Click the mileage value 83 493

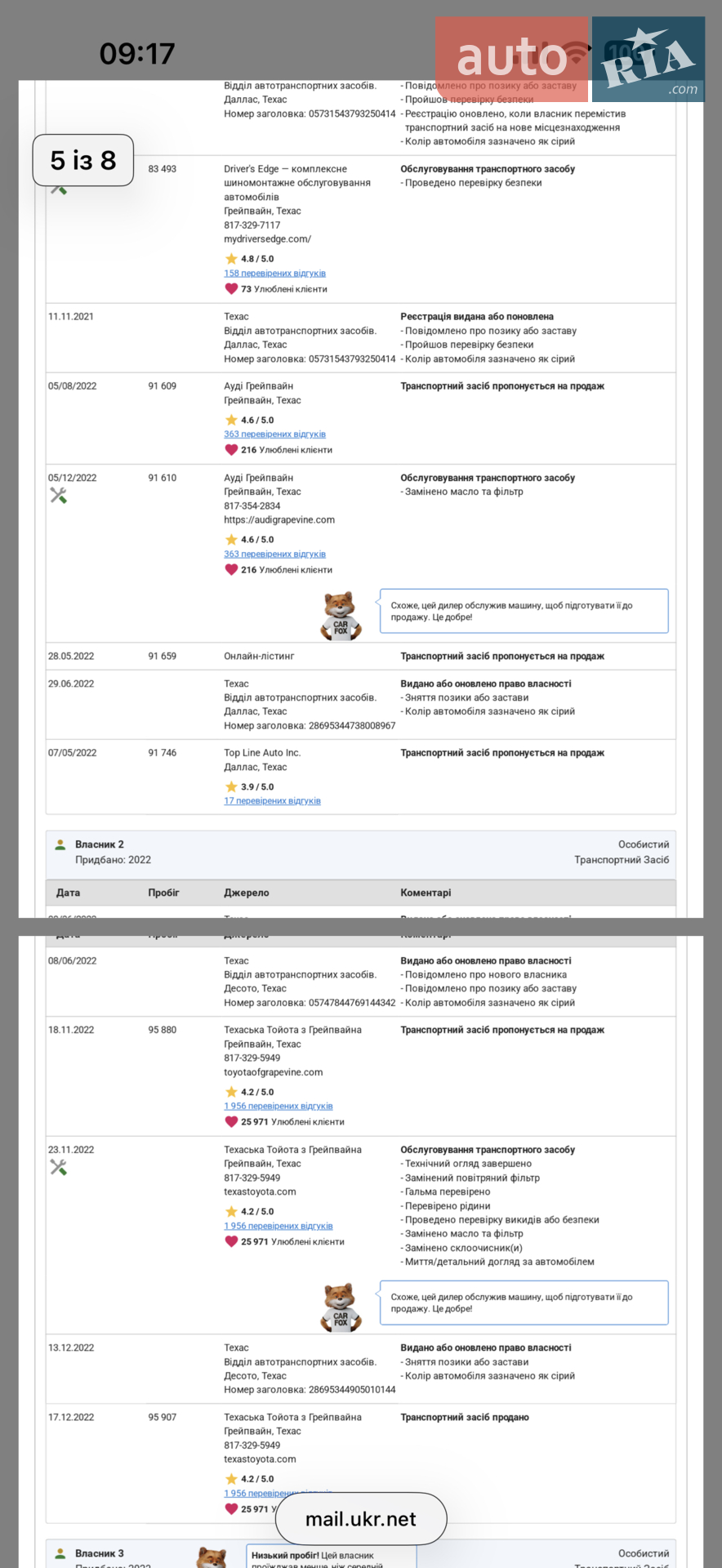click(x=162, y=169)
